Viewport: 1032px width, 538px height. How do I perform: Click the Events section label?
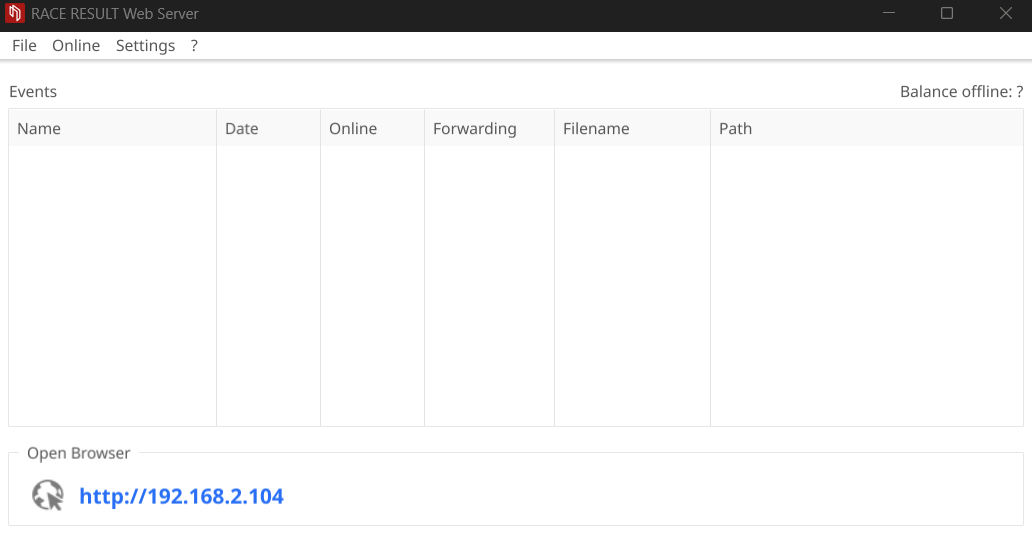pyautogui.click(x=33, y=92)
